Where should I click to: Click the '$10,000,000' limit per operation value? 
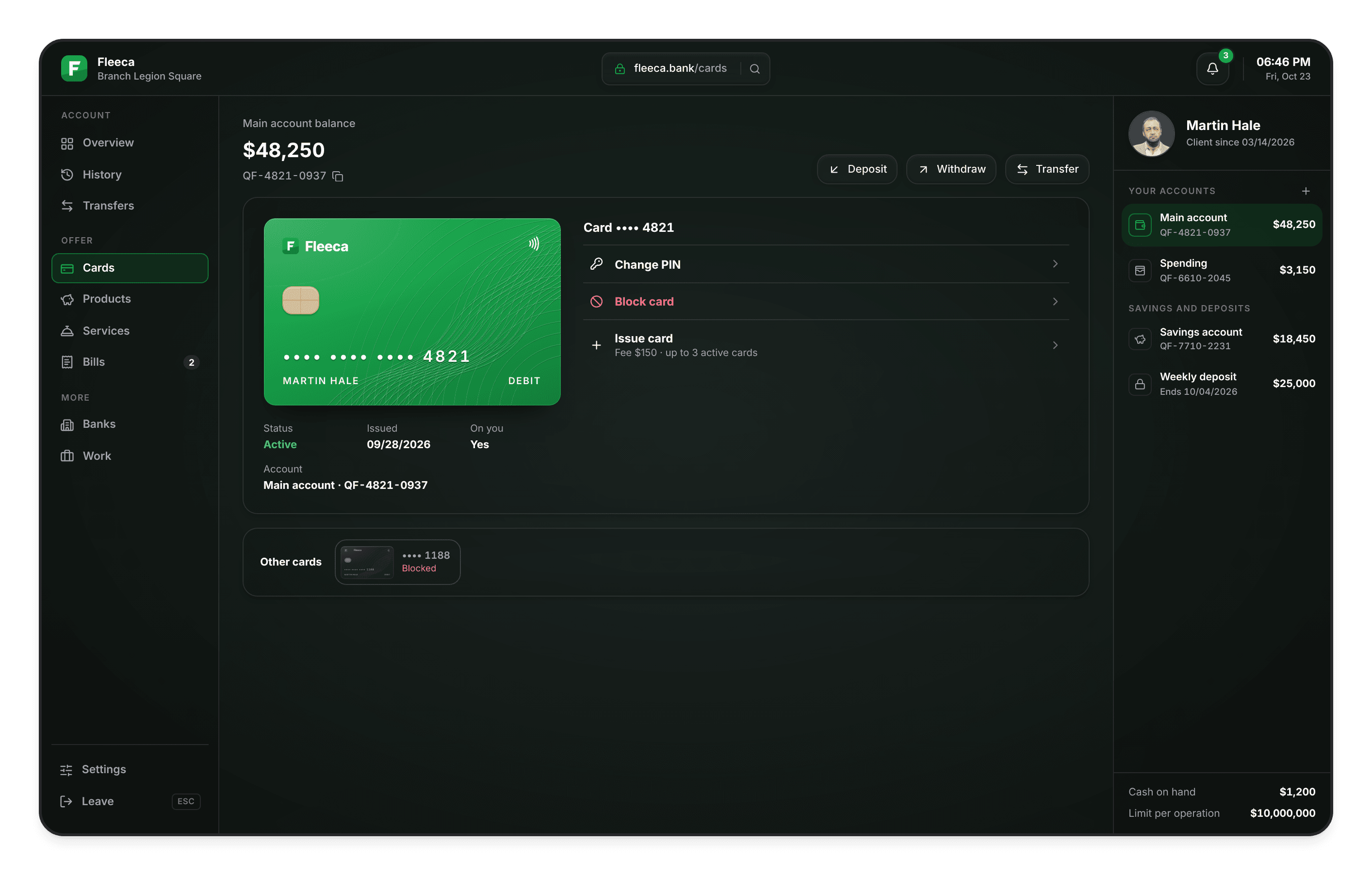tap(1283, 813)
